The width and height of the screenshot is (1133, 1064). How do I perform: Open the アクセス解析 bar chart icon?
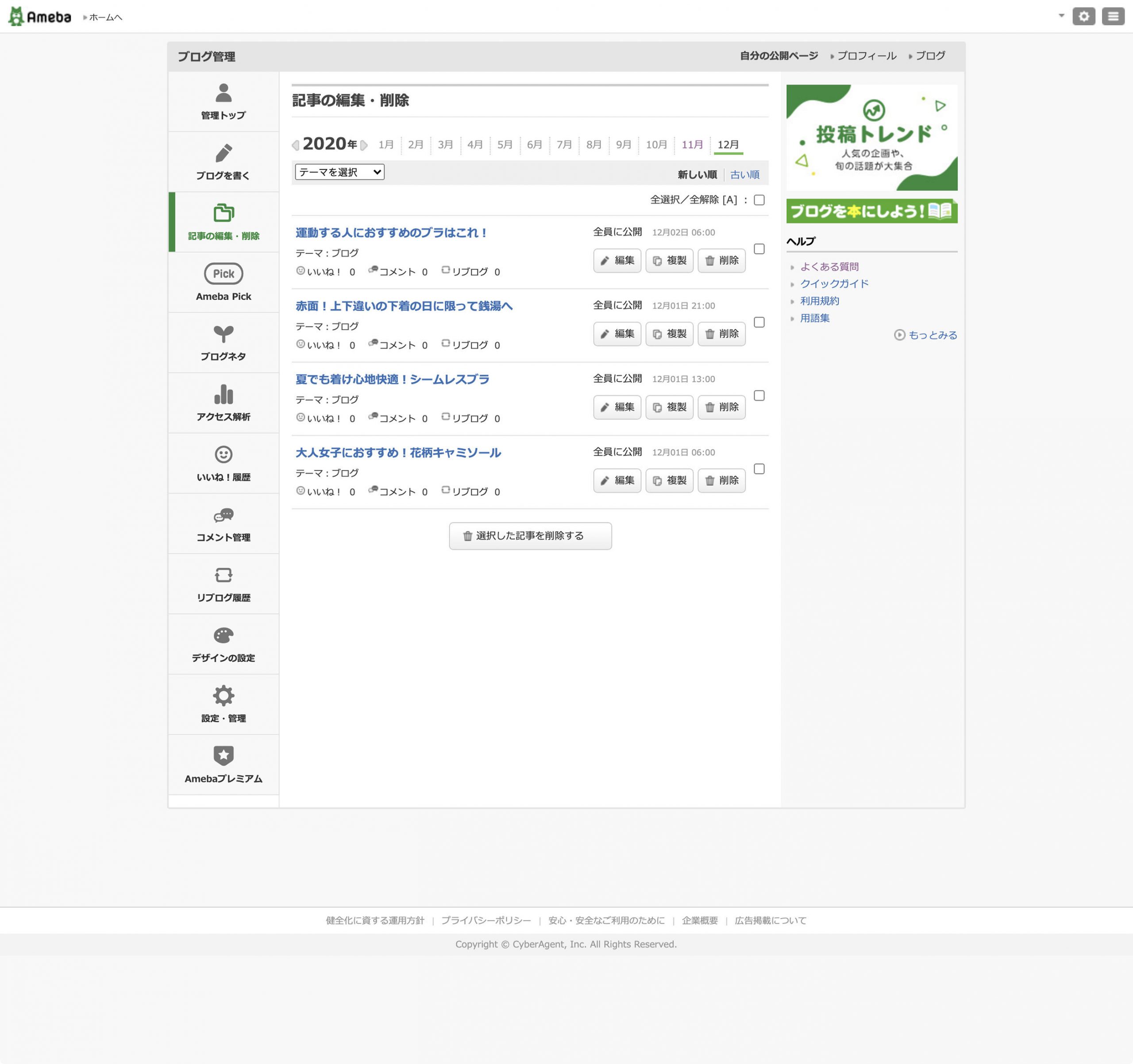click(x=224, y=394)
